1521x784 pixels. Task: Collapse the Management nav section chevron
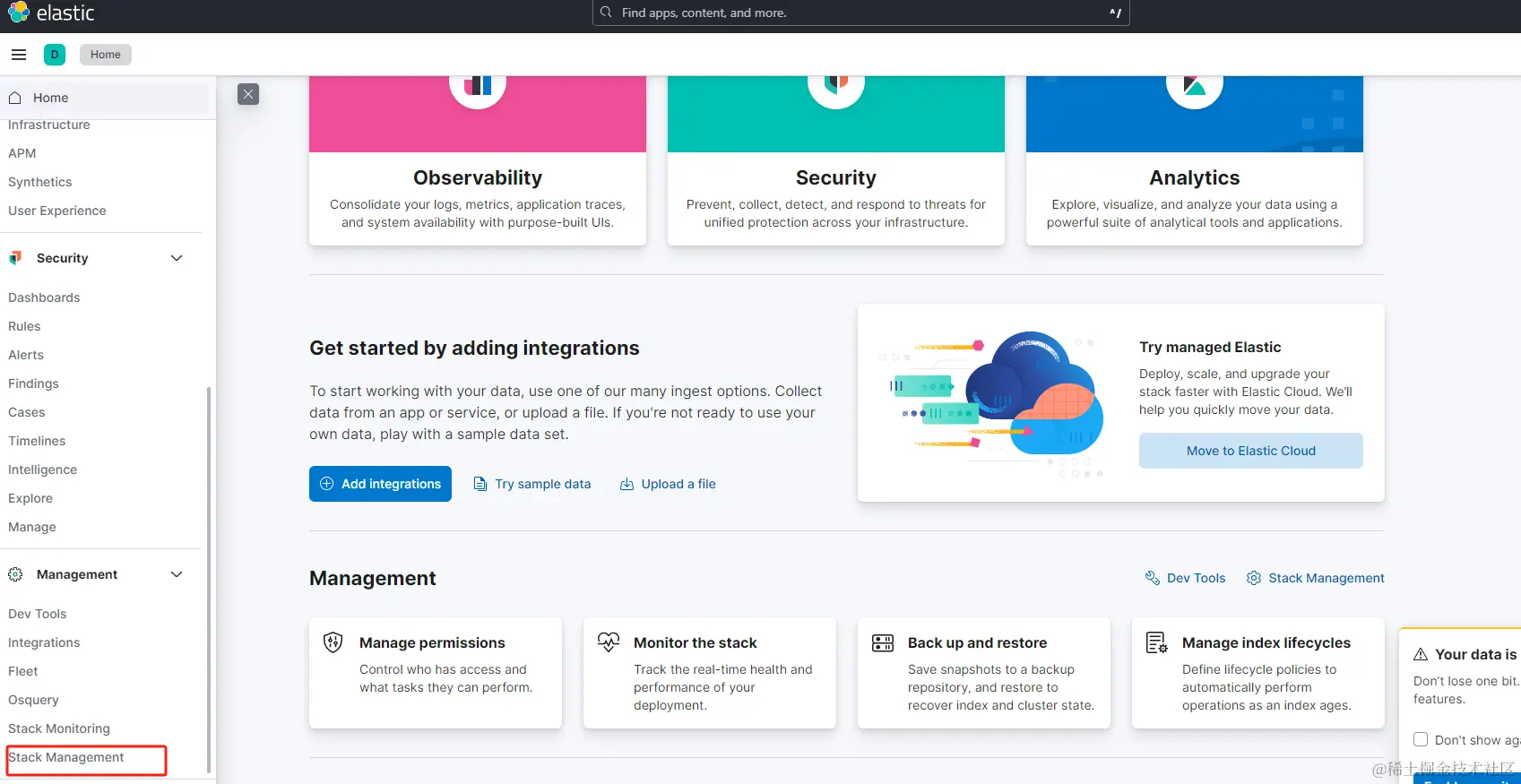point(177,574)
